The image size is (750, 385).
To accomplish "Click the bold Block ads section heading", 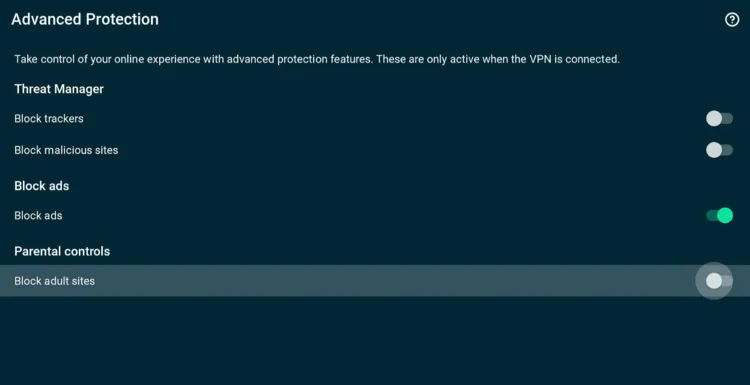I will [42, 186].
